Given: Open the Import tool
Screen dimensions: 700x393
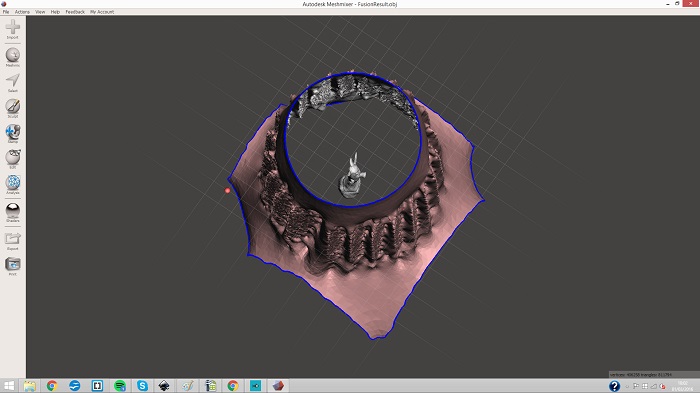Looking at the screenshot, I should pyautogui.click(x=12, y=29).
